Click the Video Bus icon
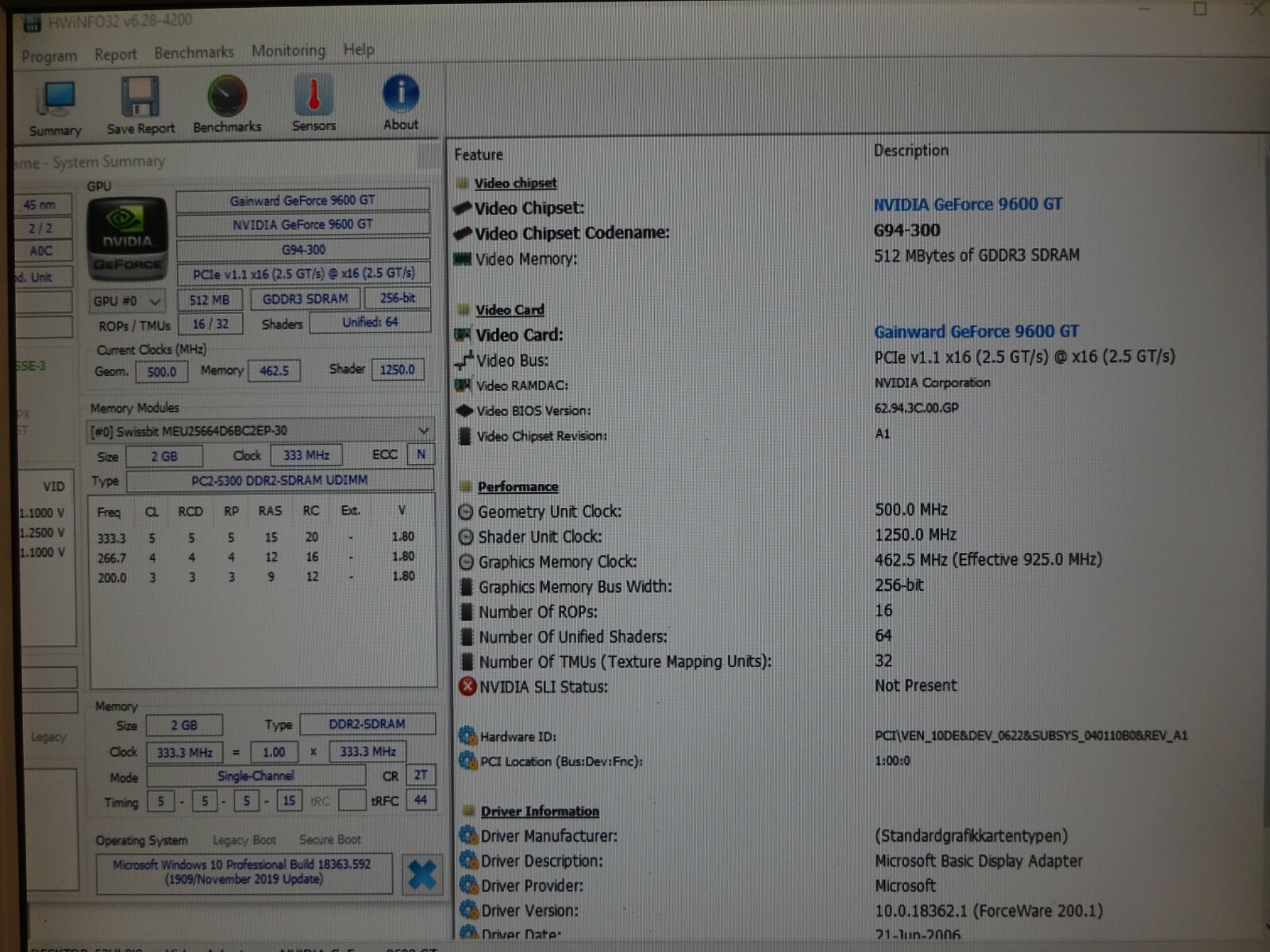This screenshot has width=1270, height=952. click(x=464, y=360)
